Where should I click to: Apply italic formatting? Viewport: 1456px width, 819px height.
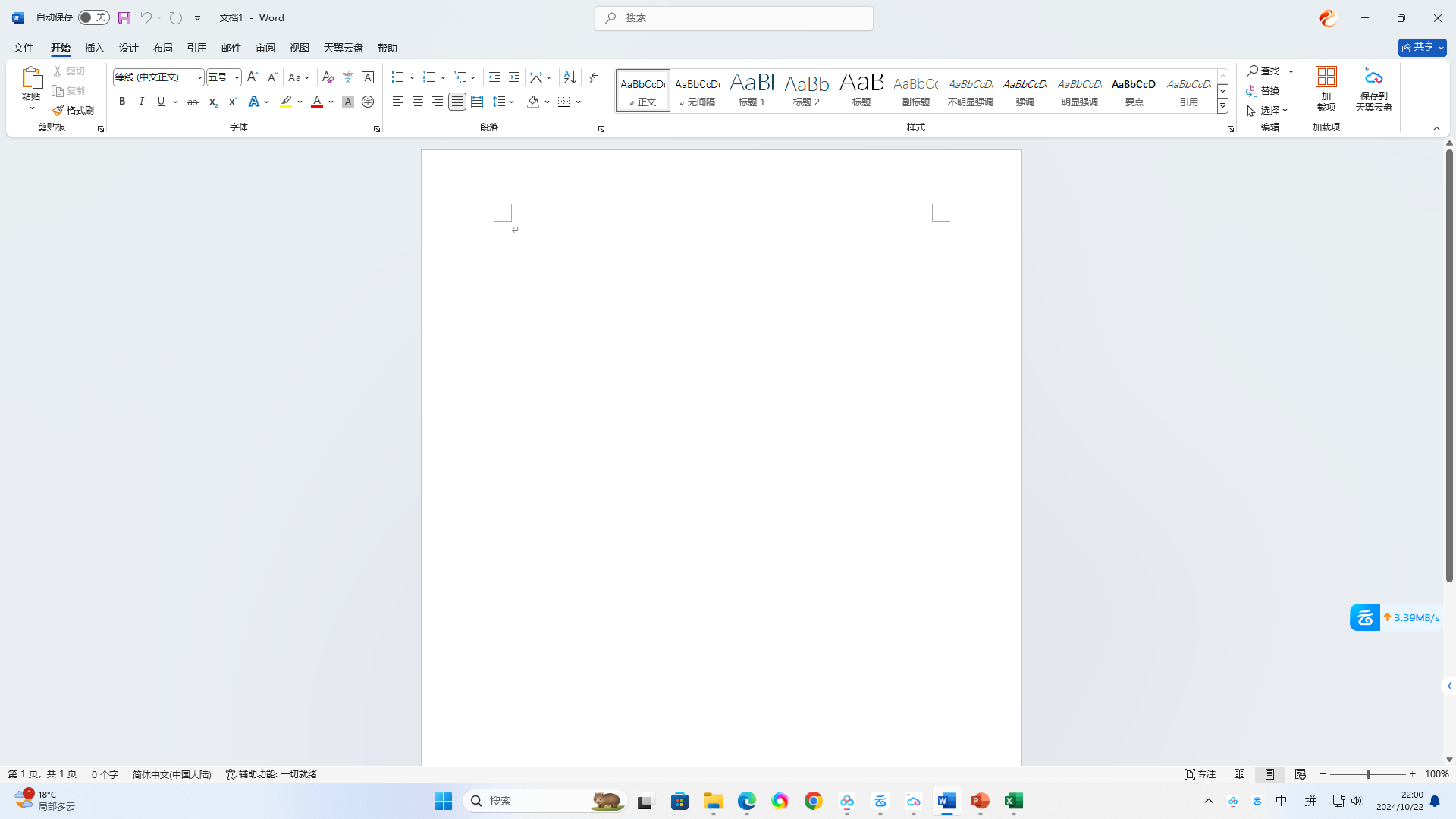click(141, 101)
